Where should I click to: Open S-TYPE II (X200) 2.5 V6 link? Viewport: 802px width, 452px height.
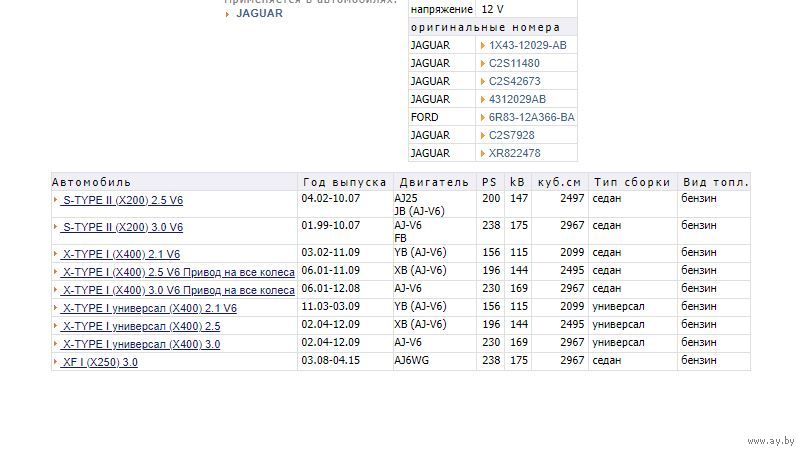coord(122,200)
